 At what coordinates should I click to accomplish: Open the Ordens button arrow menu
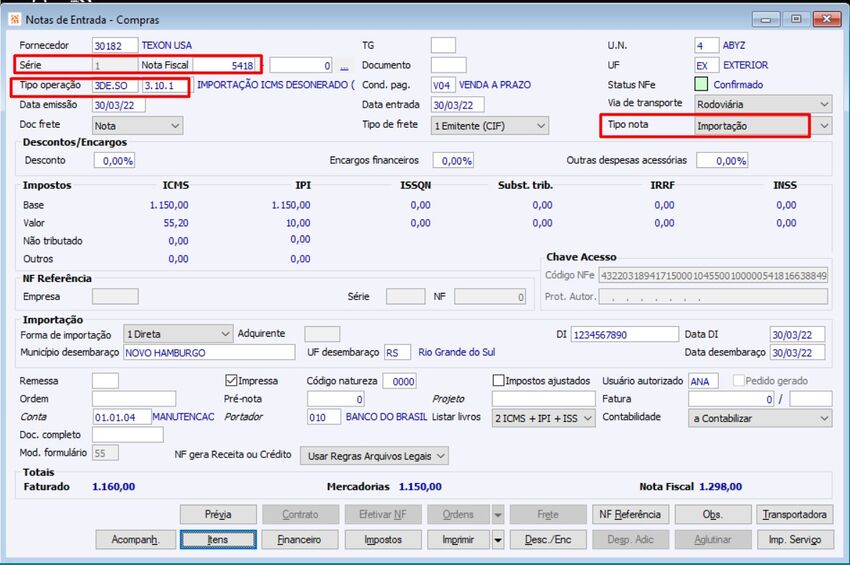[x=498, y=515]
